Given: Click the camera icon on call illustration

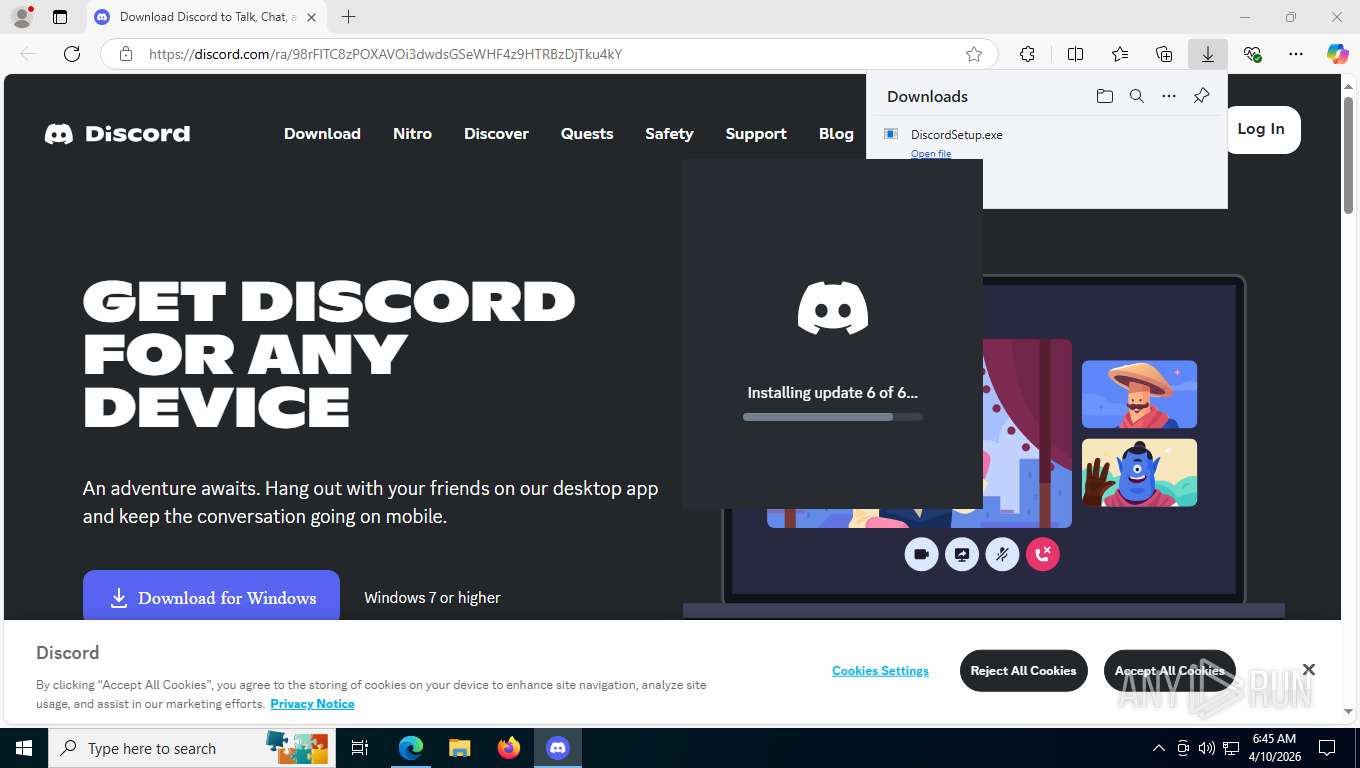Looking at the screenshot, I should coord(921,554).
